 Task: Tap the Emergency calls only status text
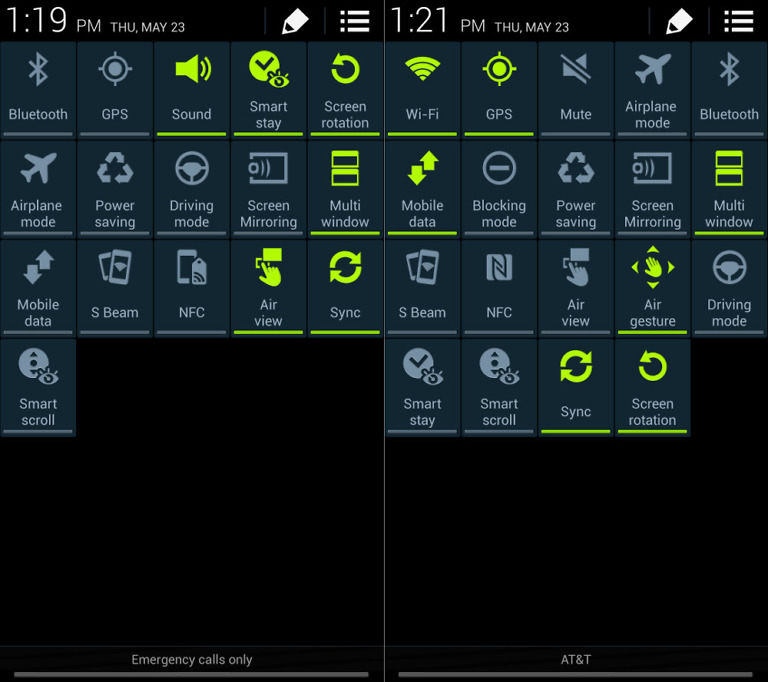[192, 660]
